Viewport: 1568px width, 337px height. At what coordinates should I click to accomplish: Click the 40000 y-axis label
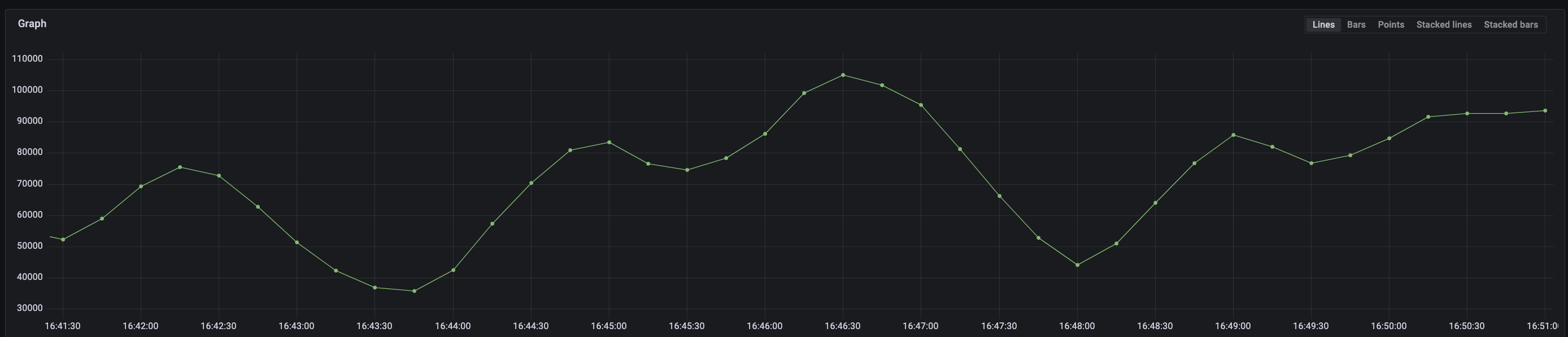30,277
